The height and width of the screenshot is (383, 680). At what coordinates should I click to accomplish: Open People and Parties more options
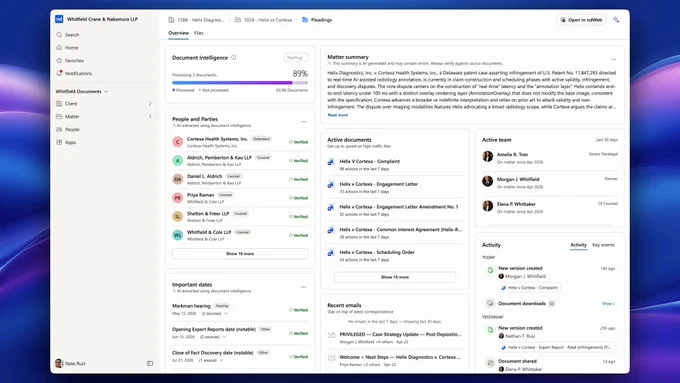[304, 122]
